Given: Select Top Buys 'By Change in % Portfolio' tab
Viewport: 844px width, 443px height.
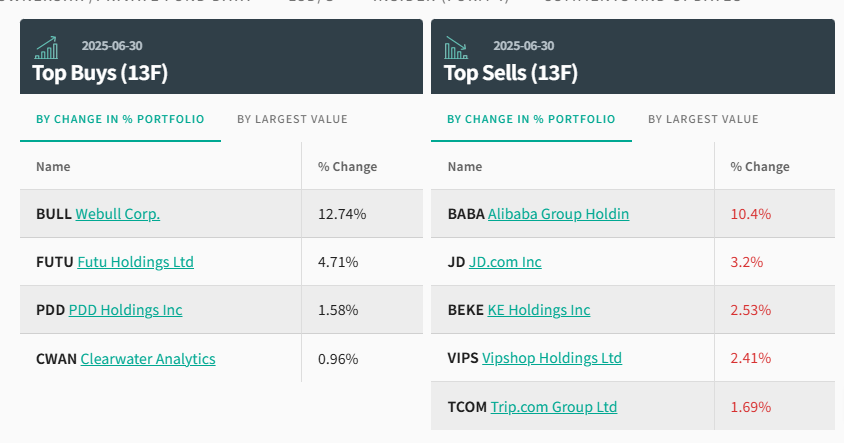Looking at the screenshot, I should (x=120, y=119).
